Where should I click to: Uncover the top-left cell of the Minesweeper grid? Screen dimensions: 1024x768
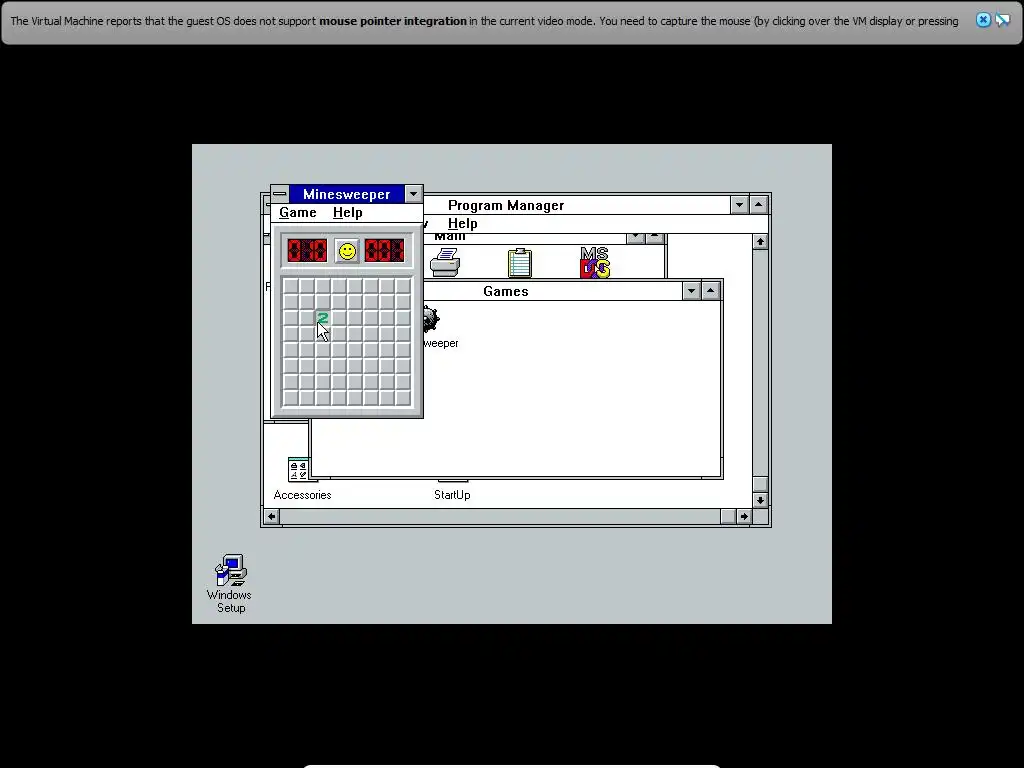pyautogui.click(x=291, y=286)
